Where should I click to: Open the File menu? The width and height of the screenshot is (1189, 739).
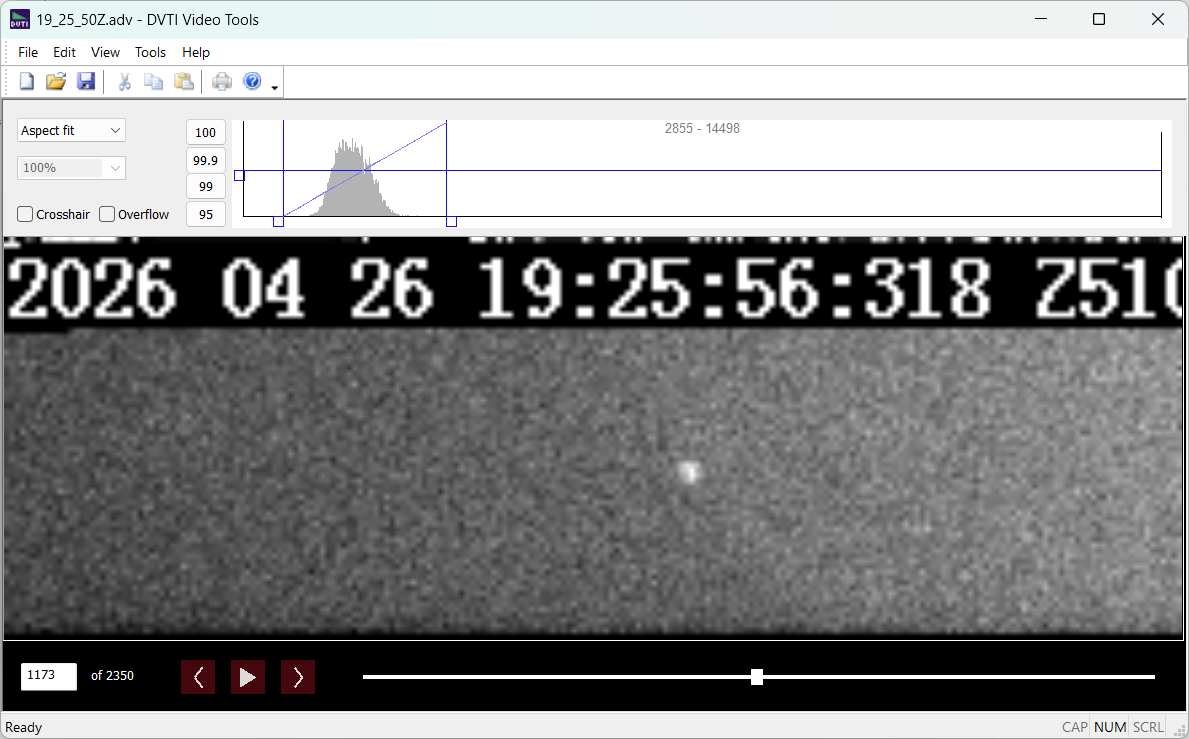[x=28, y=52]
